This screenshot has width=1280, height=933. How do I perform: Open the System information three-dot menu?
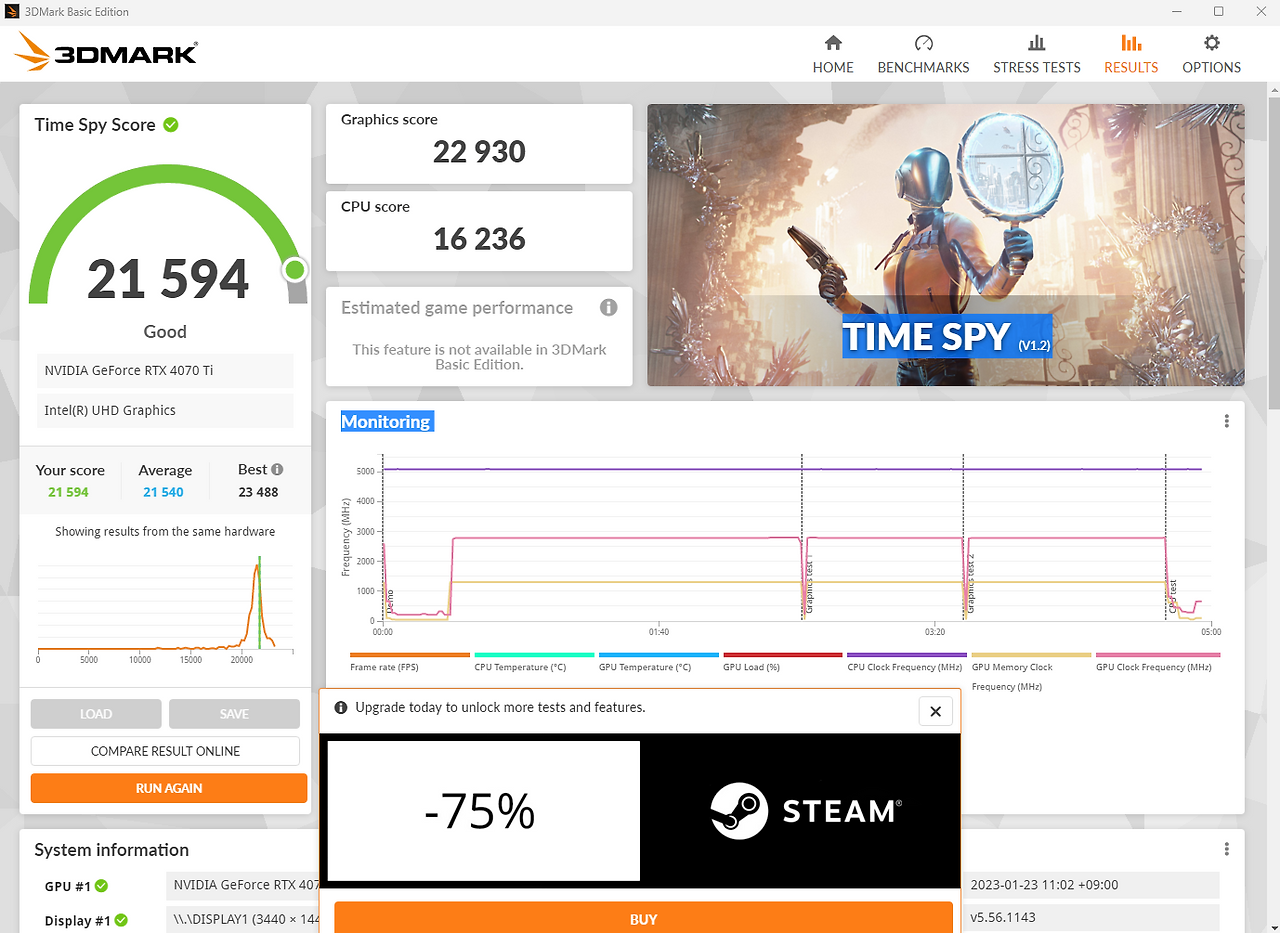(1227, 849)
